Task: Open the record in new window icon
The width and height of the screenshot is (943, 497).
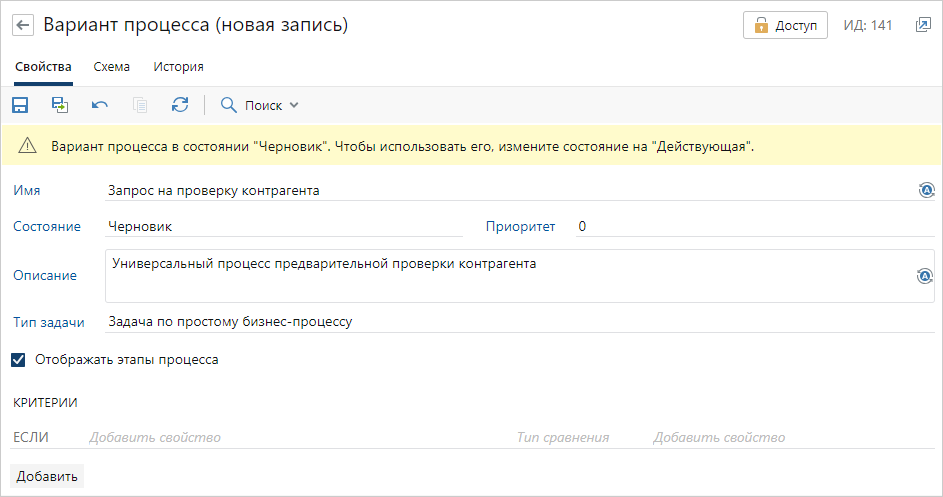Action: point(923,25)
